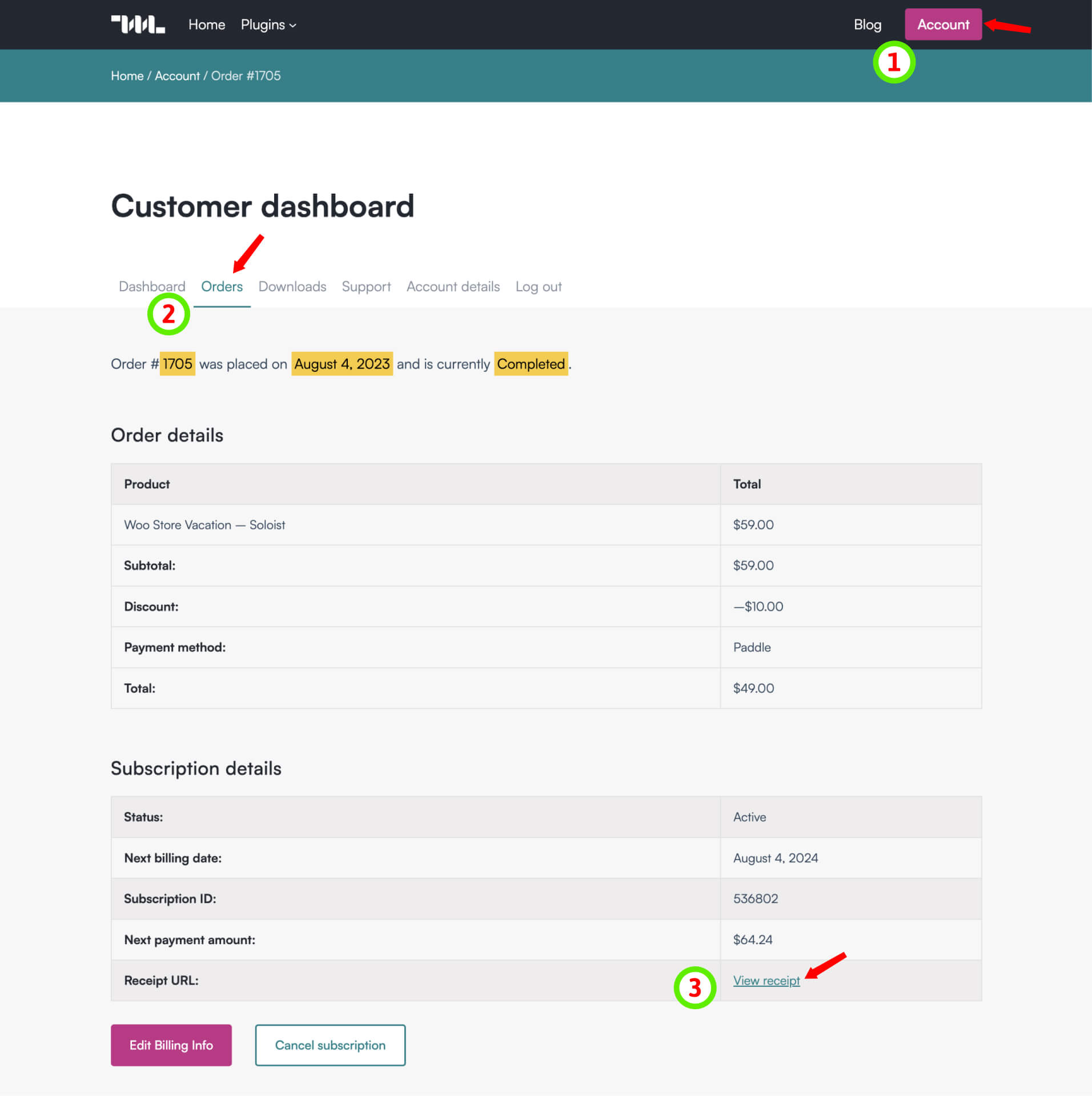Click the Subscription ID label
The height and width of the screenshot is (1096, 1092).
pyautogui.click(x=170, y=898)
